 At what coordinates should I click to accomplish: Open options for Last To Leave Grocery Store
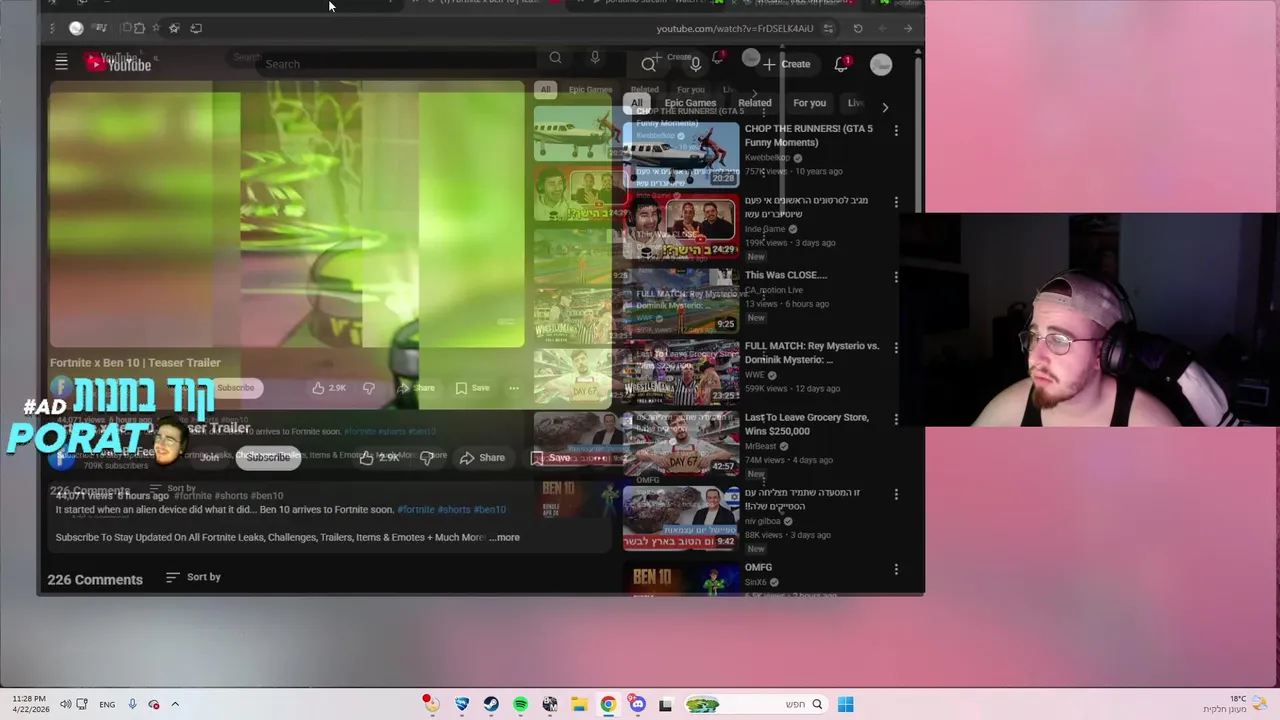pos(896,419)
